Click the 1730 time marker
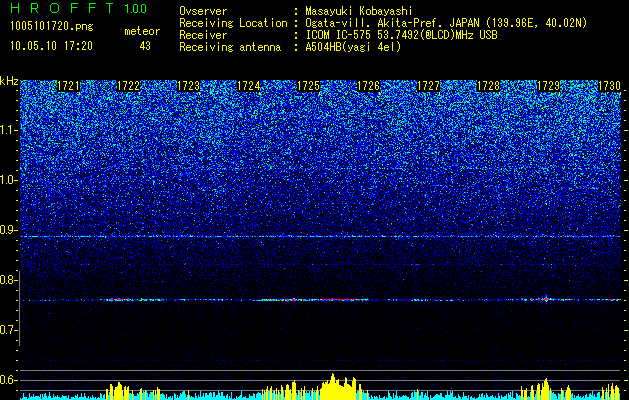Viewport: 629px width, 400px height. click(x=609, y=86)
